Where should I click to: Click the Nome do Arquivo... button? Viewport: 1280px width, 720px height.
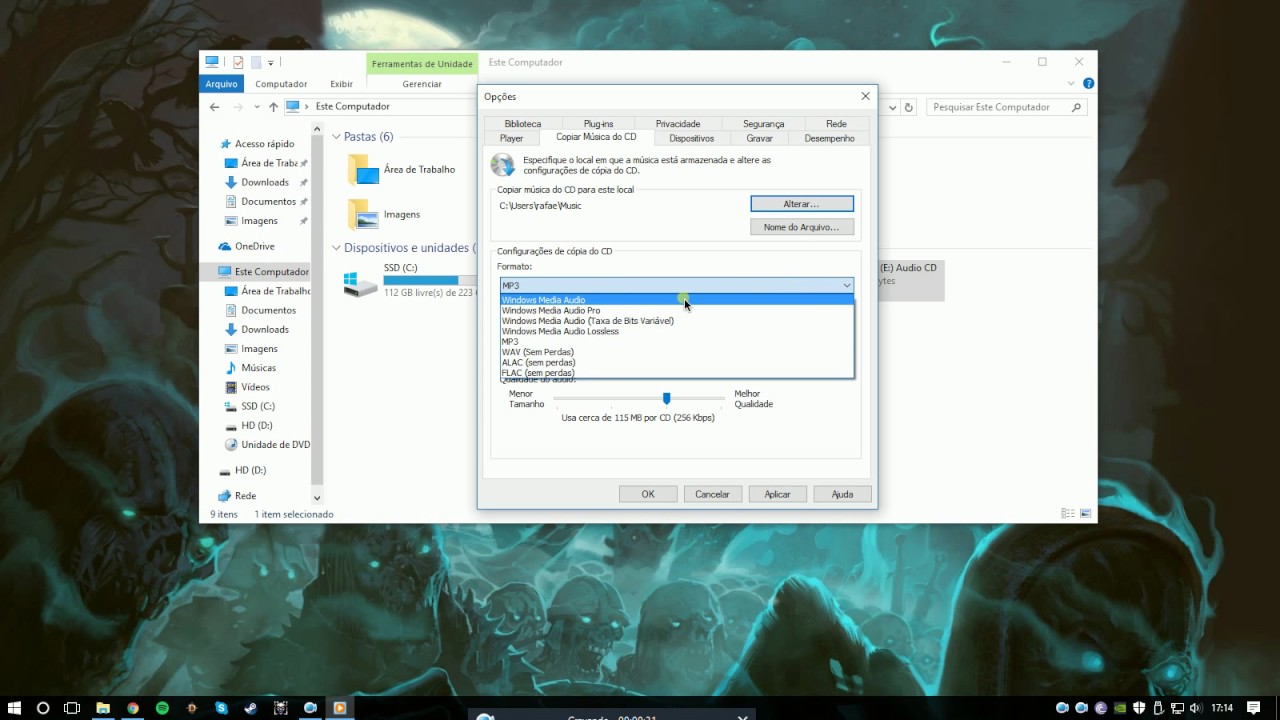tap(802, 227)
